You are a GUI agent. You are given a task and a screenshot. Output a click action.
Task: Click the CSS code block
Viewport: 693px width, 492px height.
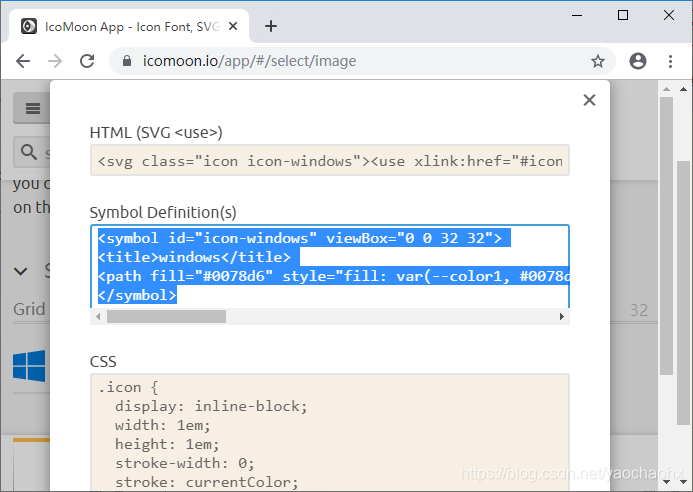point(330,432)
